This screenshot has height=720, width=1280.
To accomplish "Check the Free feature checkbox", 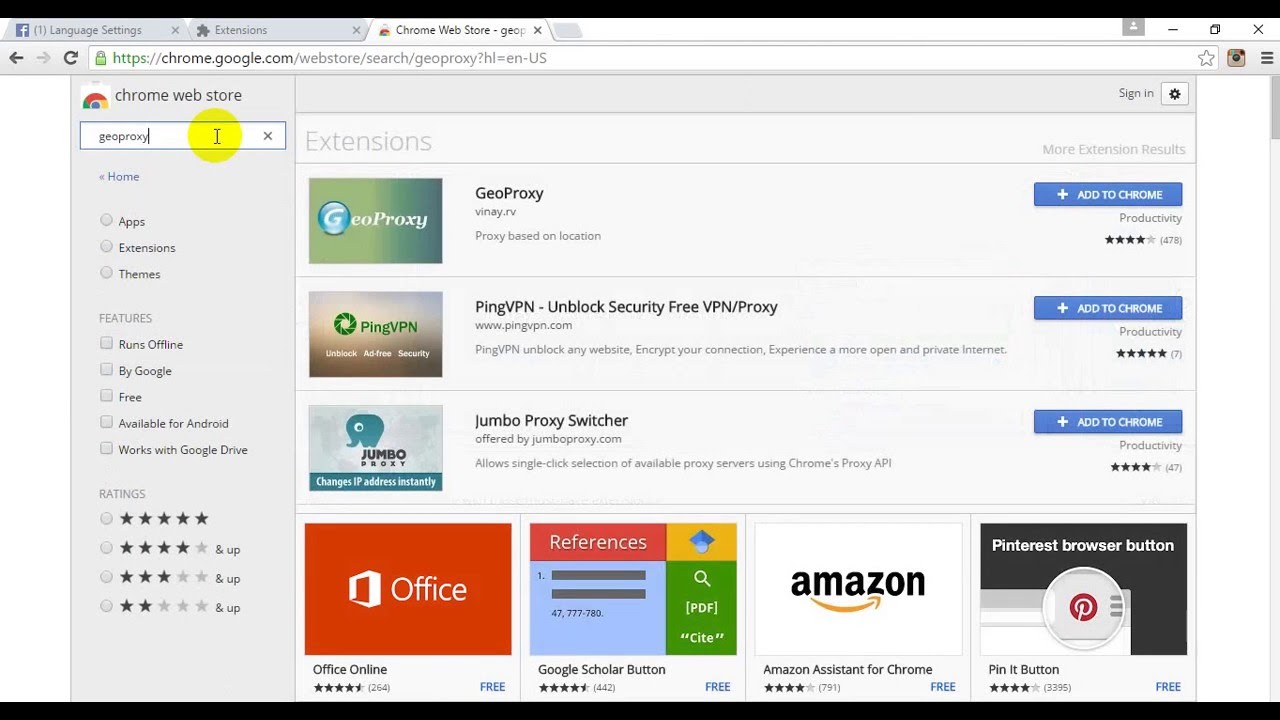I will pos(106,396).
